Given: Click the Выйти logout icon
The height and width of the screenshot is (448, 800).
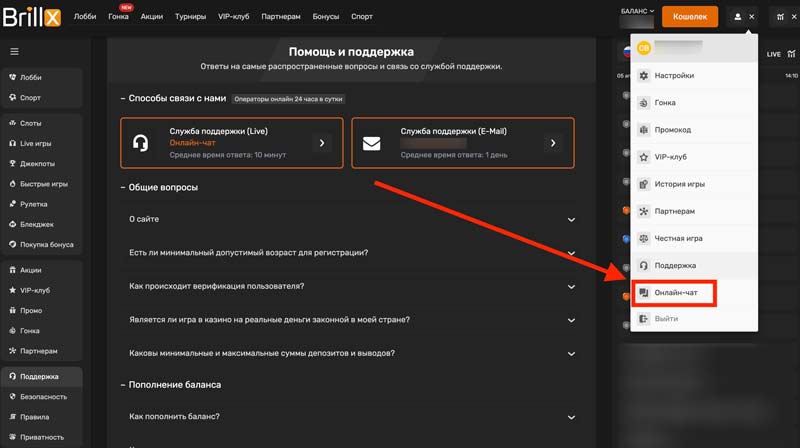Looking at the screenshot, I should (644, 319).
